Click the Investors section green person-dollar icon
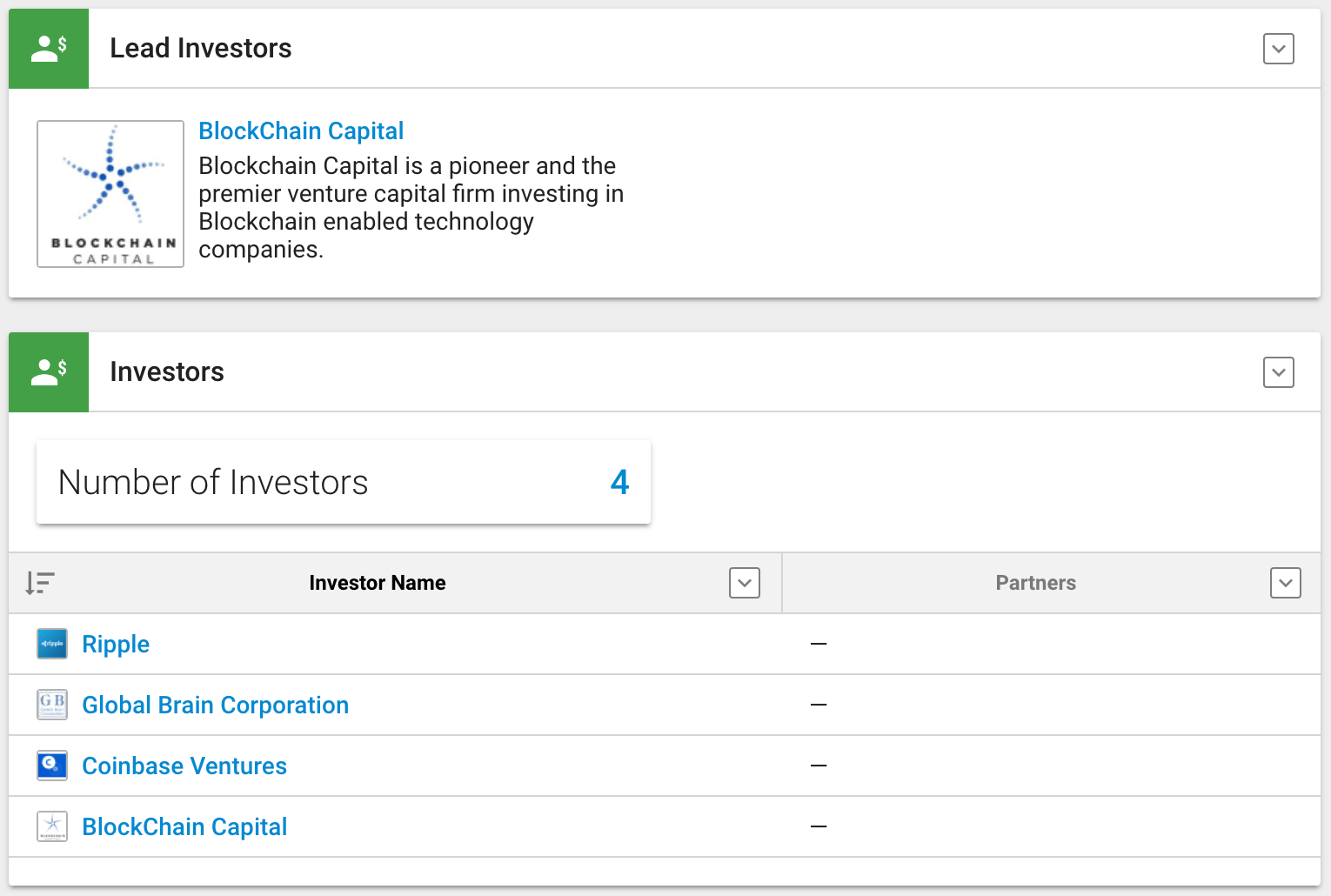This screenshot has height=896, width=1331. point(49,372)
